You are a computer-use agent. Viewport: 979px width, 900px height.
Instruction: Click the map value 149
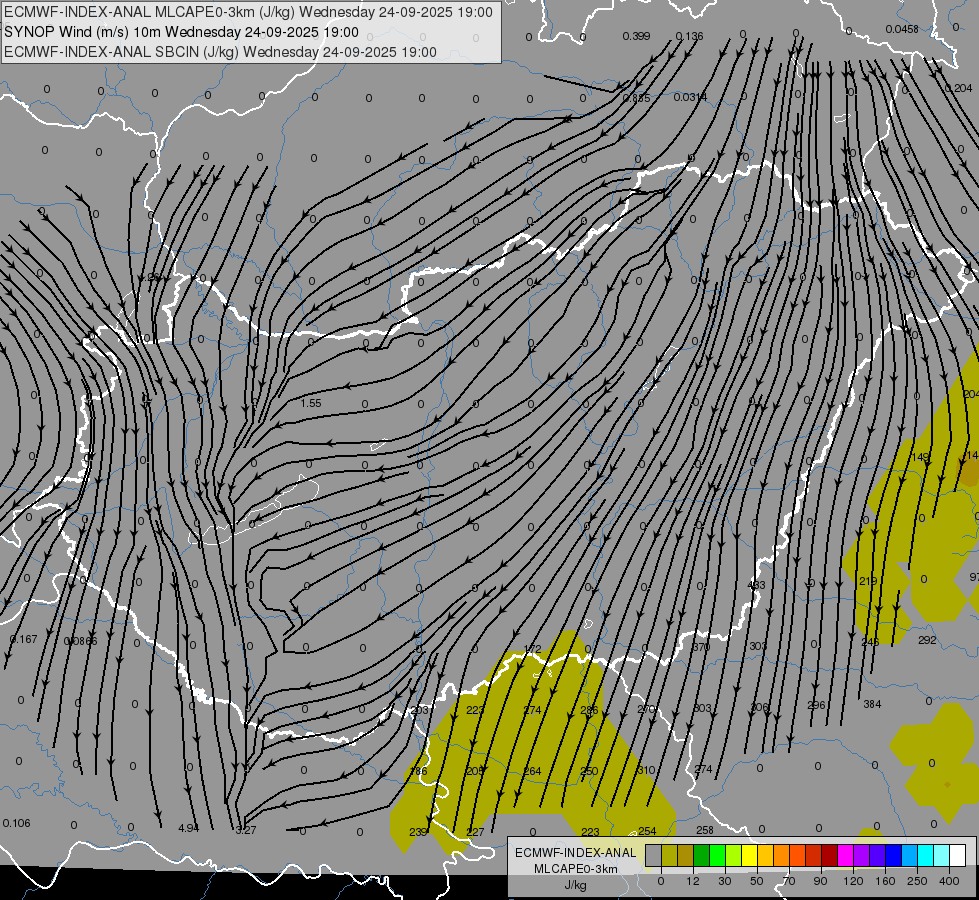click(921, 457)
